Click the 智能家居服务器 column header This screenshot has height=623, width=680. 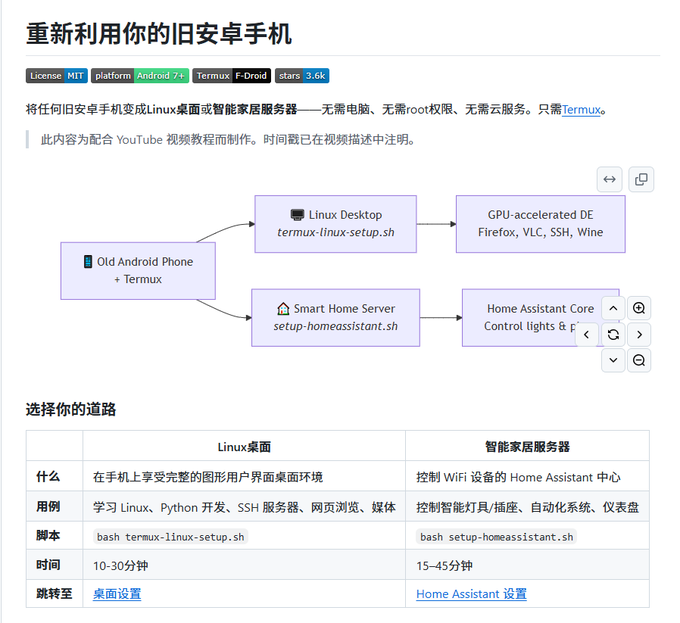click(527, 447)
